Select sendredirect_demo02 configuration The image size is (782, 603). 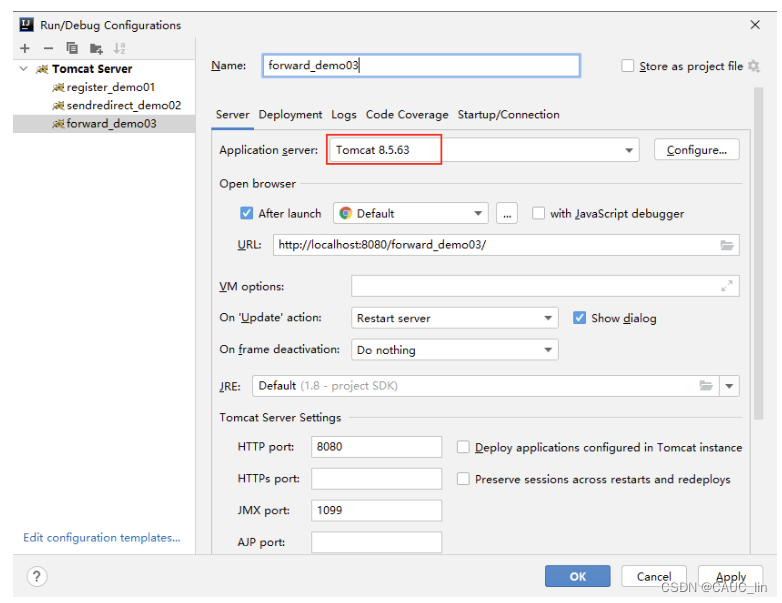click(104, 105)
